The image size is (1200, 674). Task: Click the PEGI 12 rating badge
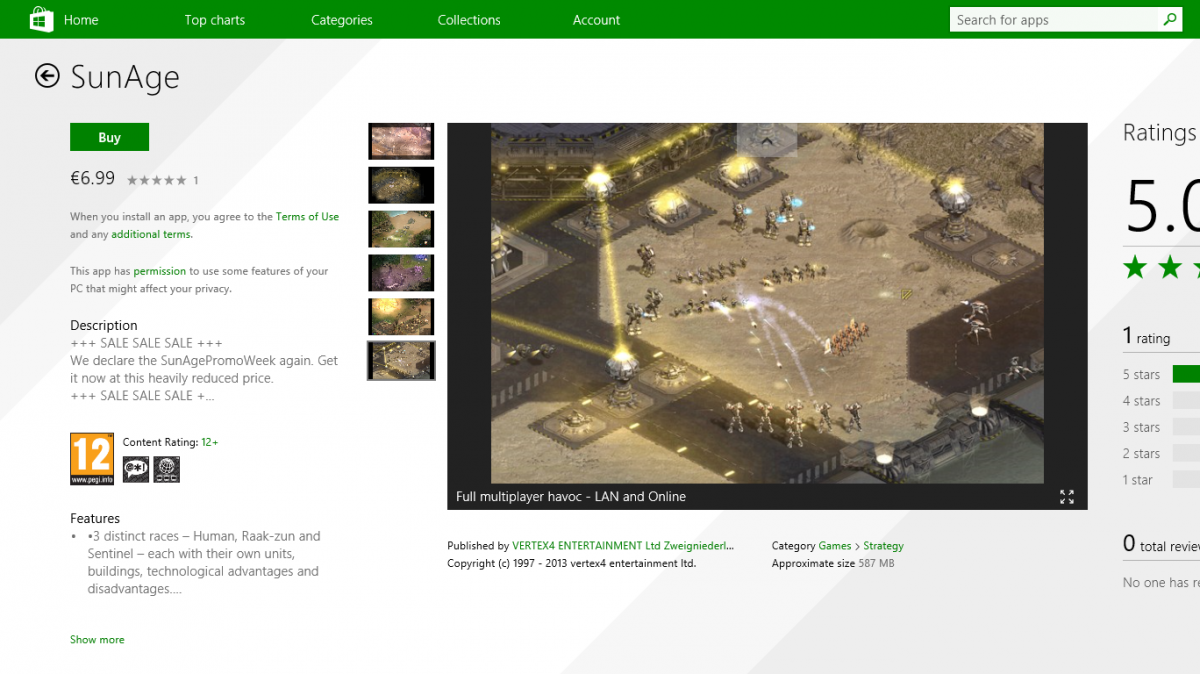pos(92,459)
